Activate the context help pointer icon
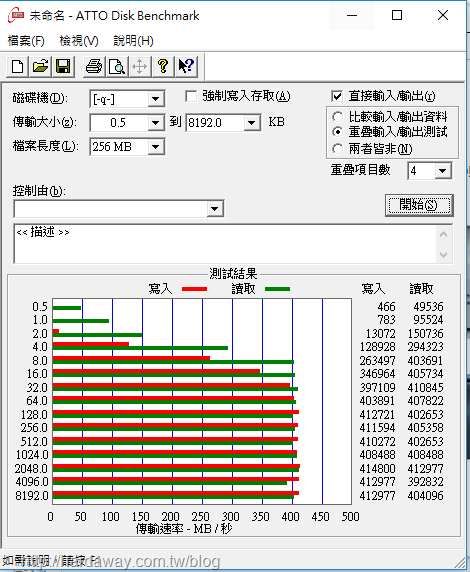The image size is (470, 572). point(186,67)
